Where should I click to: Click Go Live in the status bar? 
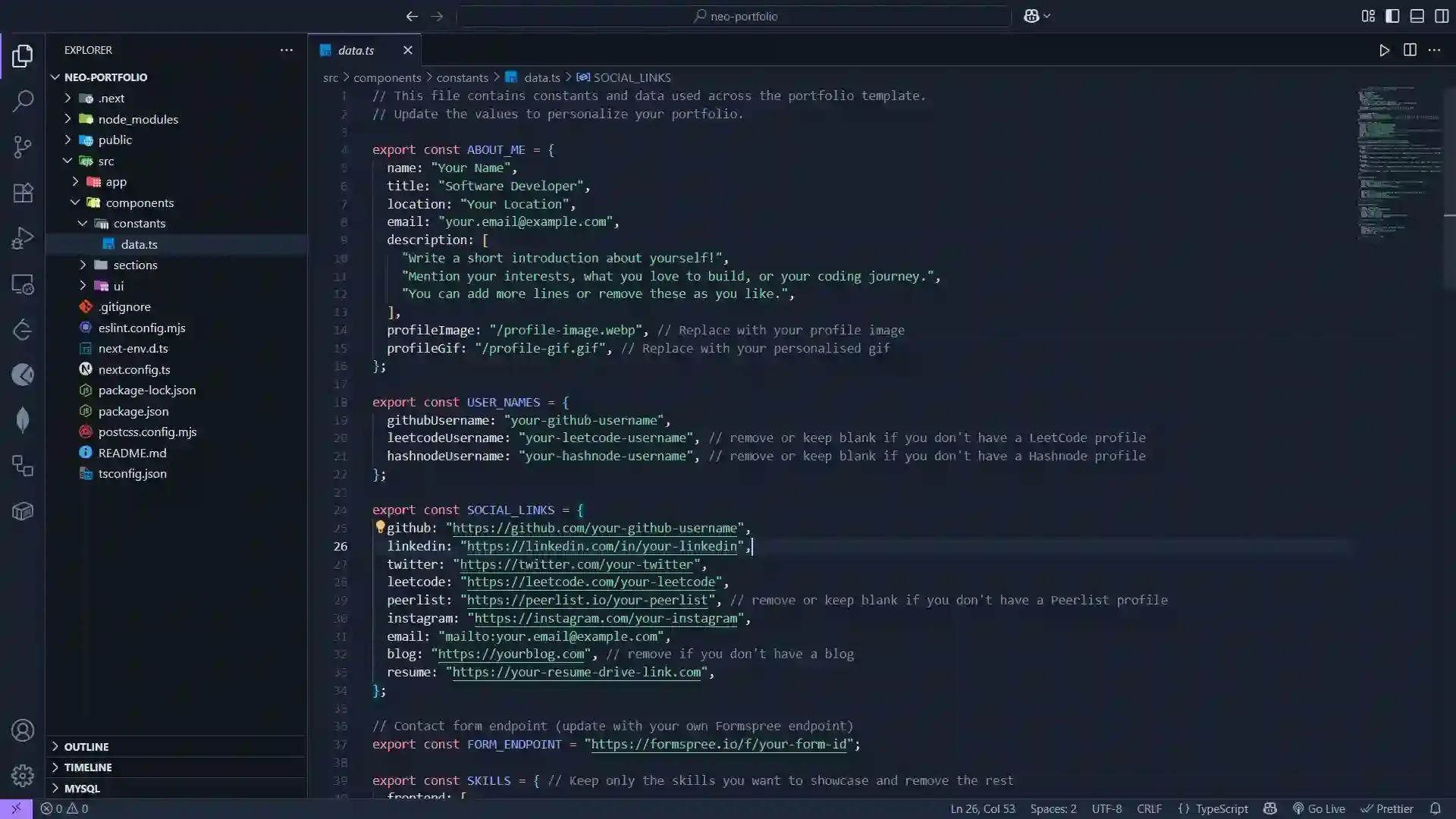coord(1319,808)
